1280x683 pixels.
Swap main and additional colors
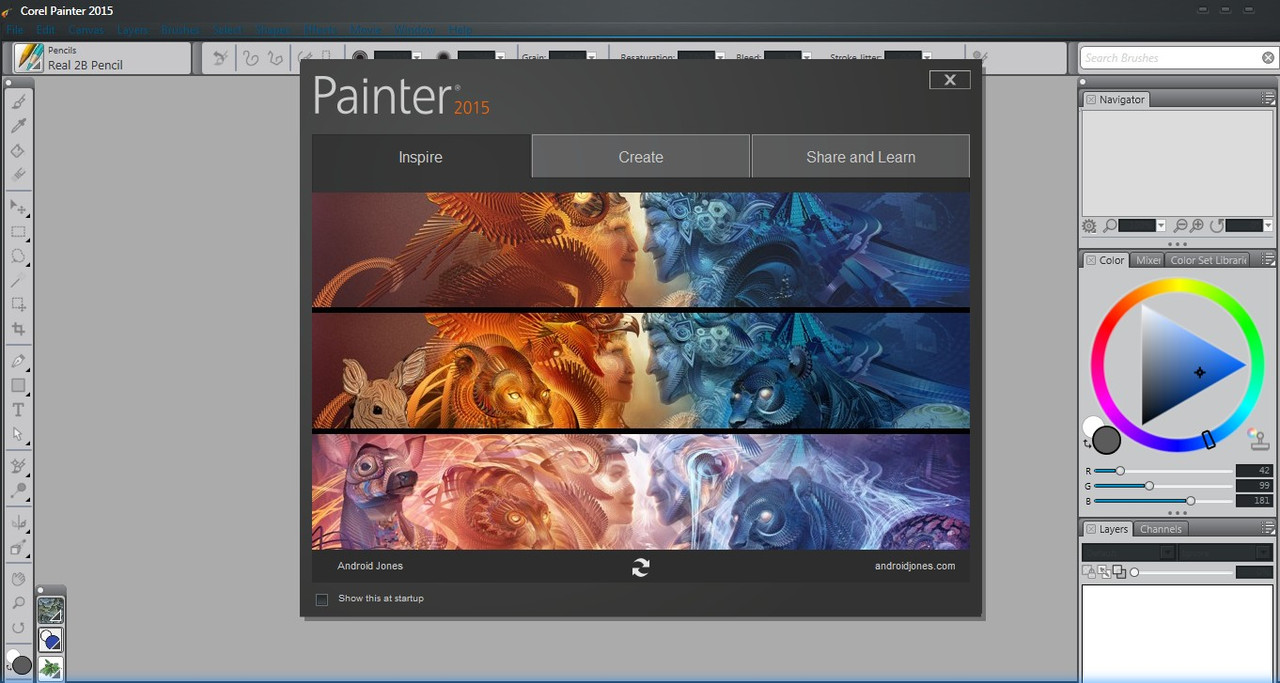1087,443
